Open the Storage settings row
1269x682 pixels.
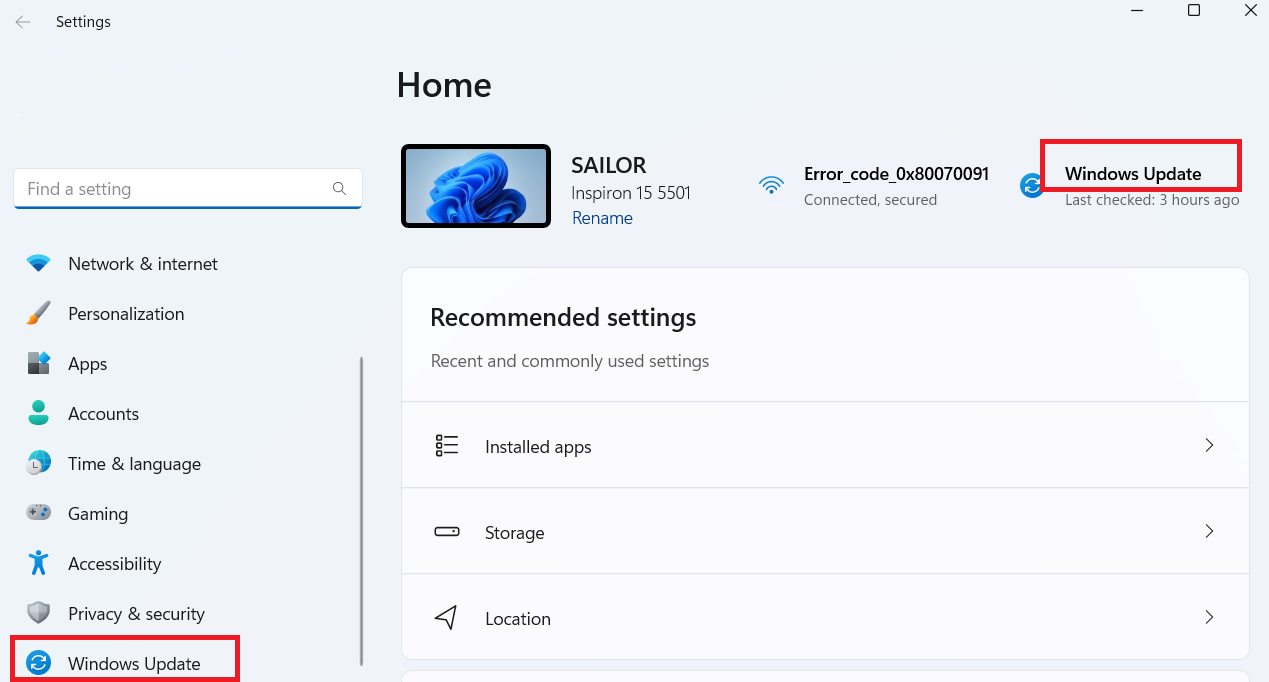point(825,532)
